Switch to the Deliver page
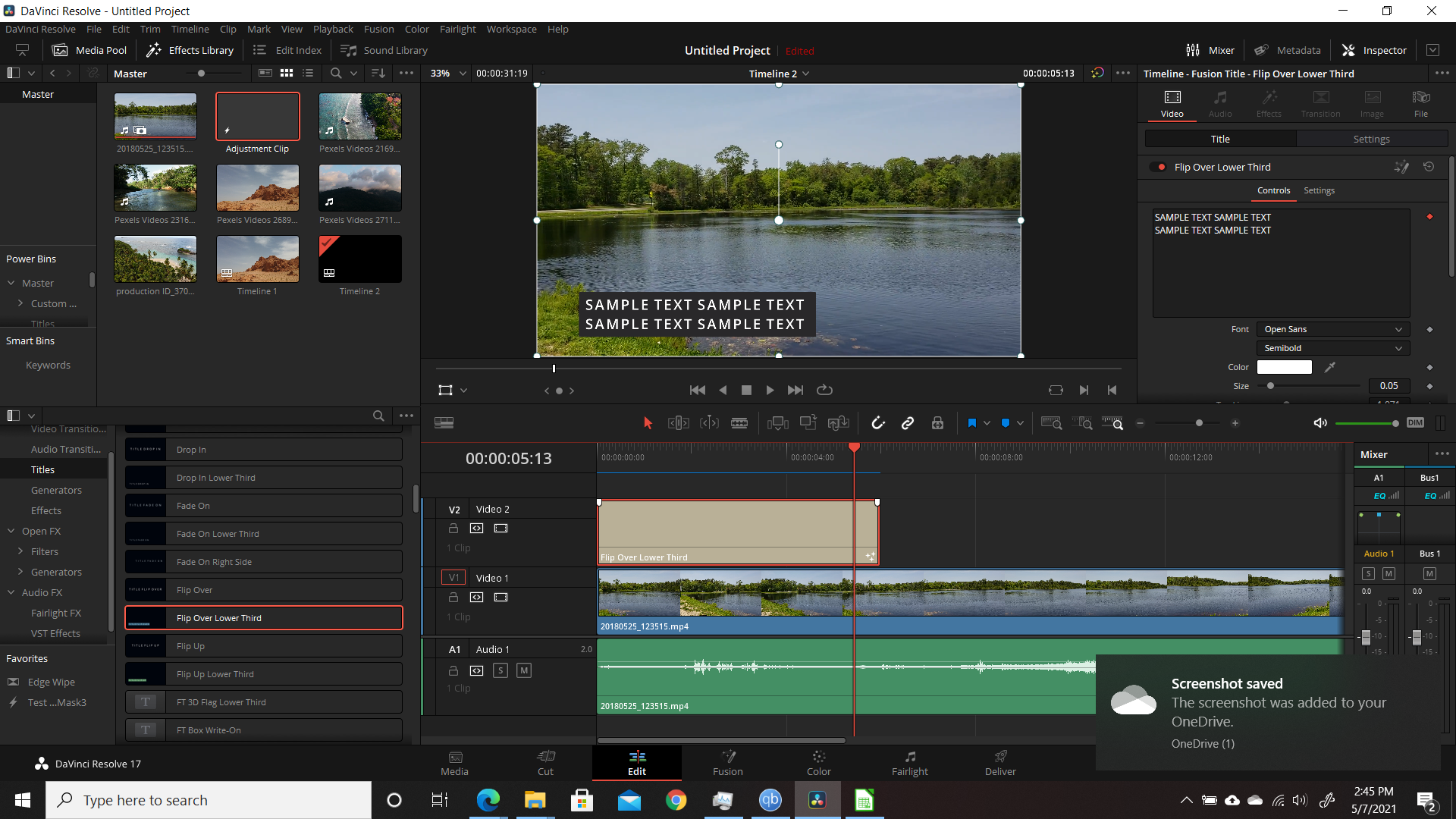 (1000, 763)
